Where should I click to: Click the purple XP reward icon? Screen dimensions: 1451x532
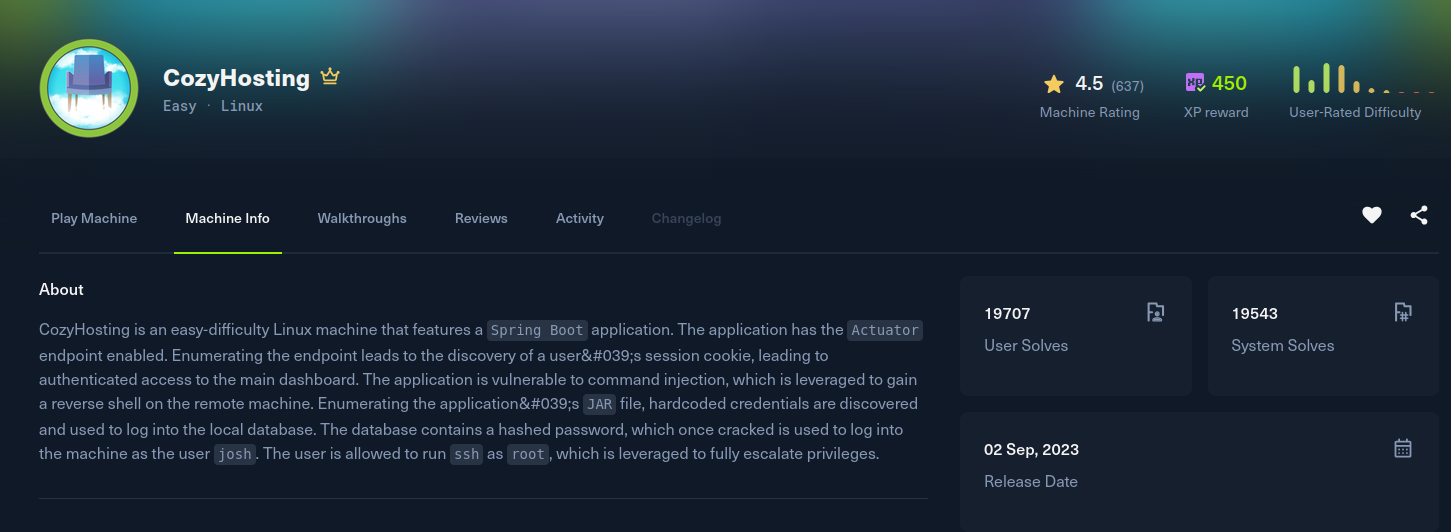(x=1196, y=83)
